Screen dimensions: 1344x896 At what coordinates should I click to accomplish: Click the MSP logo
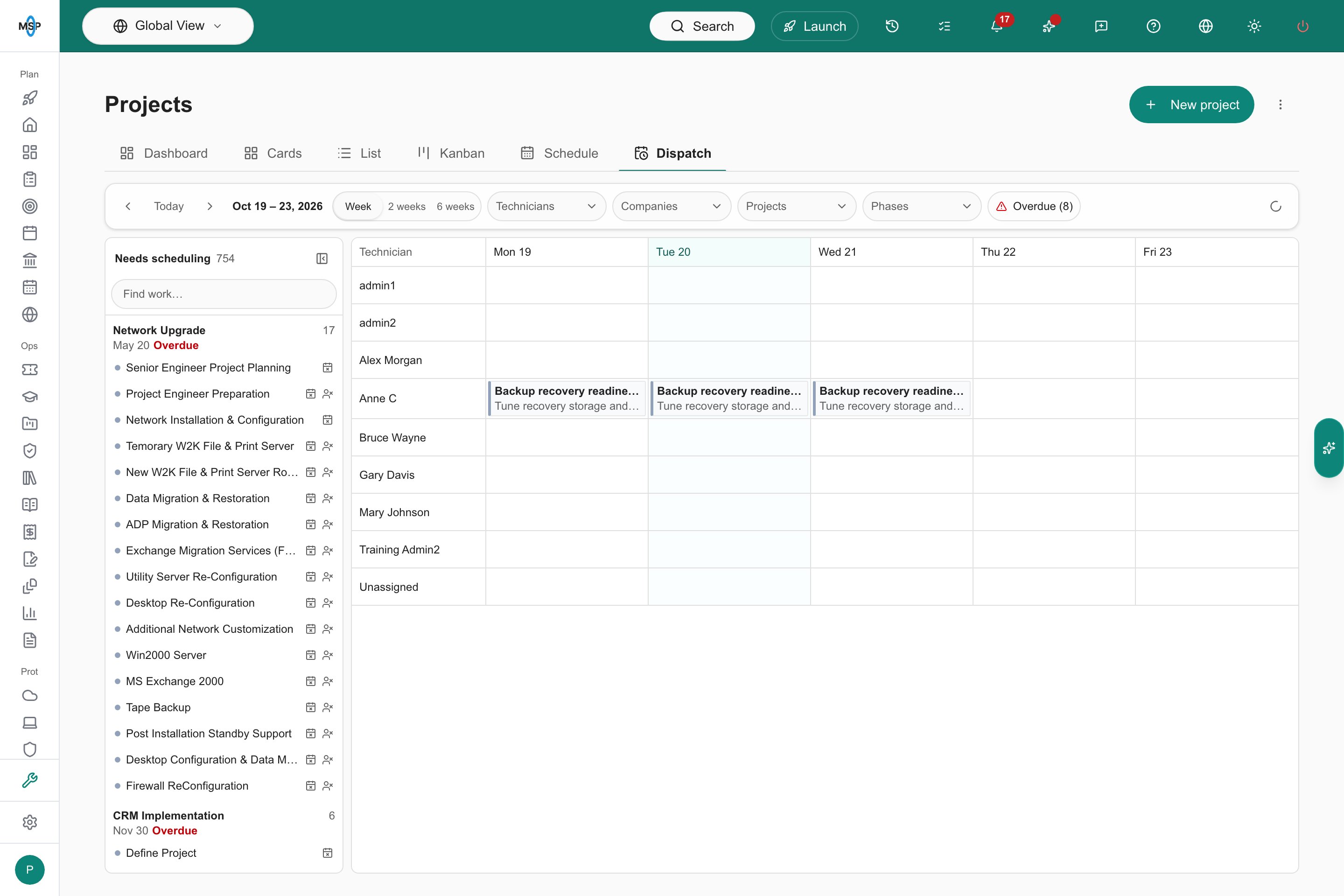click(x=30, y=26)
